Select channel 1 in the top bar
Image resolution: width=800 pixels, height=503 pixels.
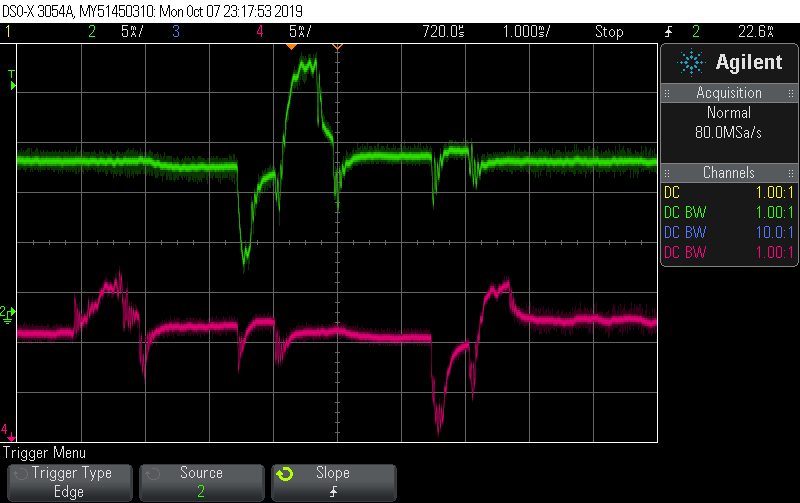click(9, 32)
